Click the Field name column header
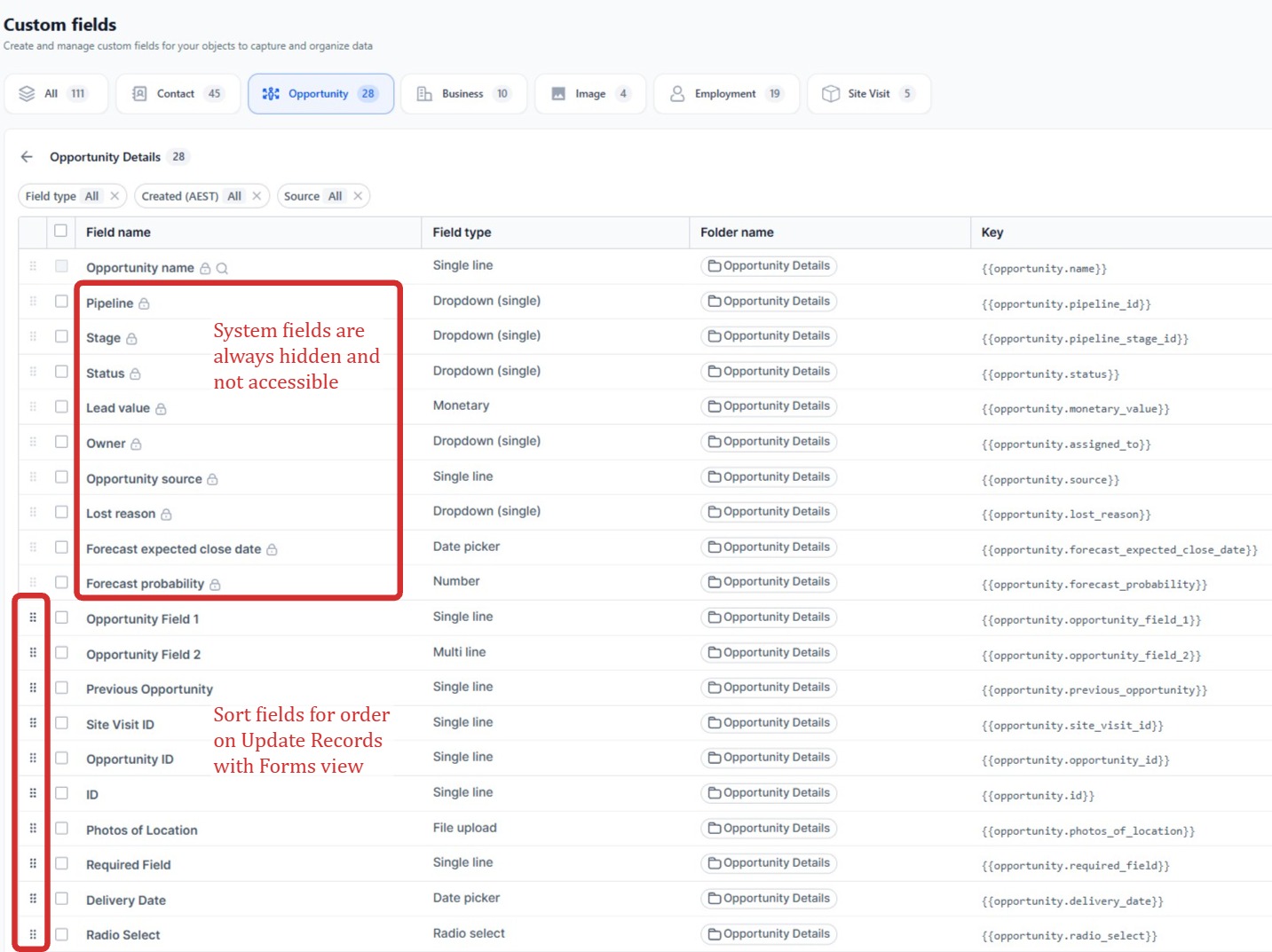Viewport: 1272px width, 952px height. [x=118, y=232]
